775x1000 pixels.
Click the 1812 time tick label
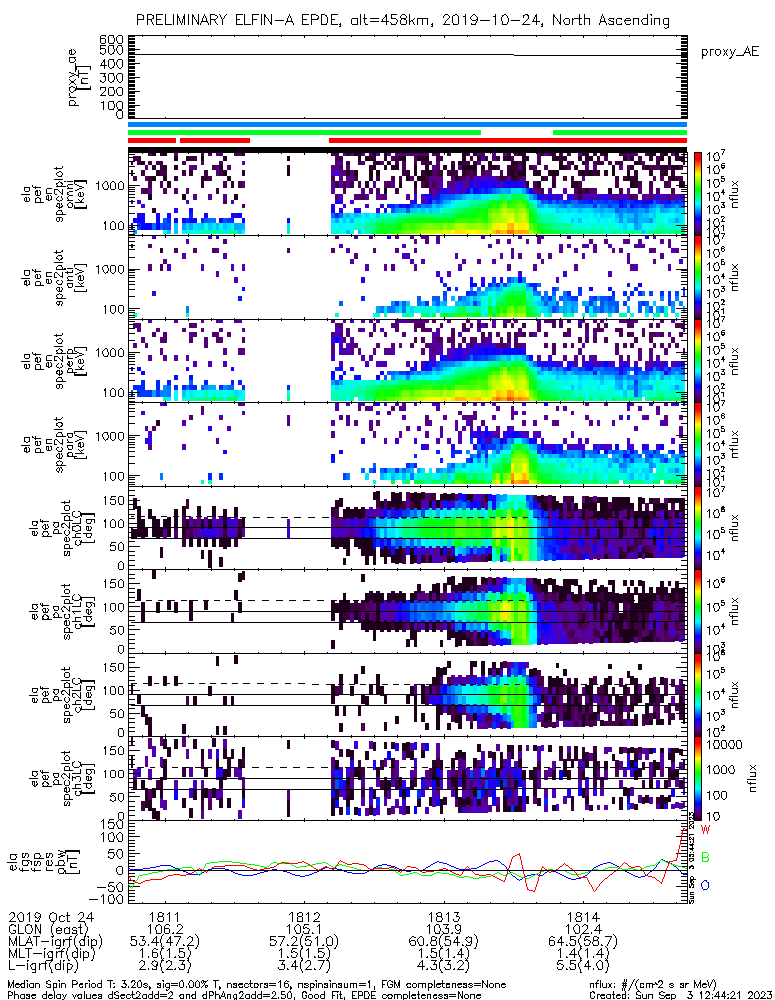tap(304, 917)
